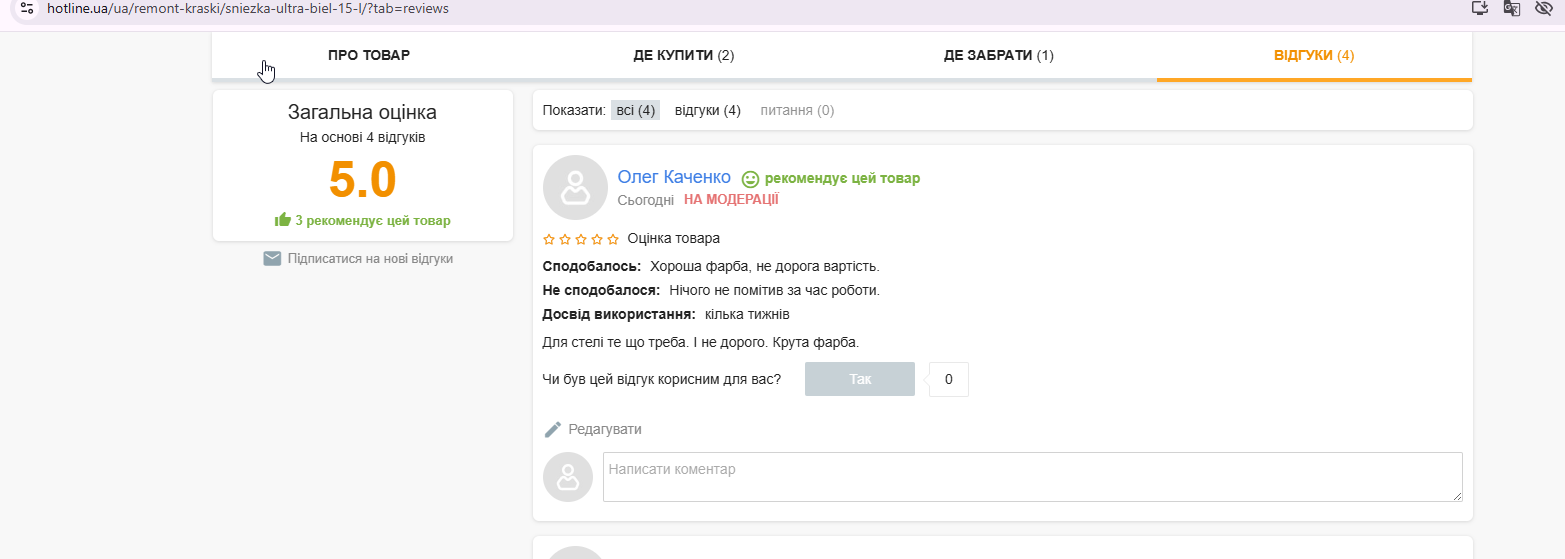The image size is (1565, 559).
Task: Filter by відгуки (4)
Action: tap(708, 110)
